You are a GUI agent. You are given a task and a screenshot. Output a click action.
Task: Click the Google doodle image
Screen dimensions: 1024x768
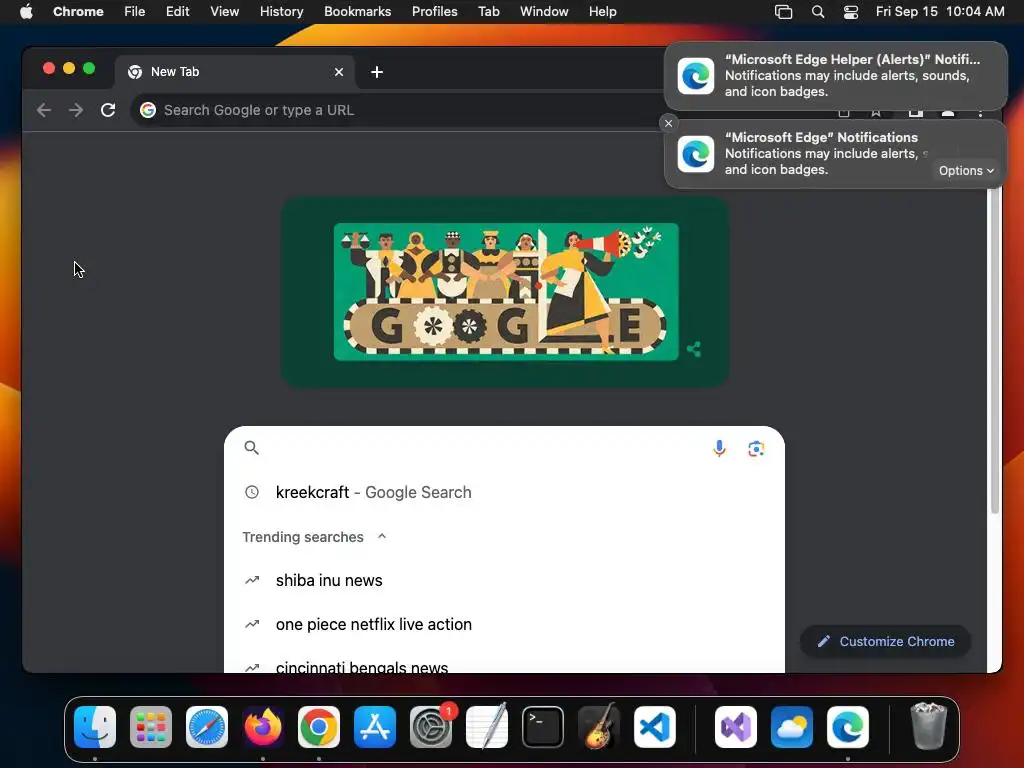tap(506, 292)
